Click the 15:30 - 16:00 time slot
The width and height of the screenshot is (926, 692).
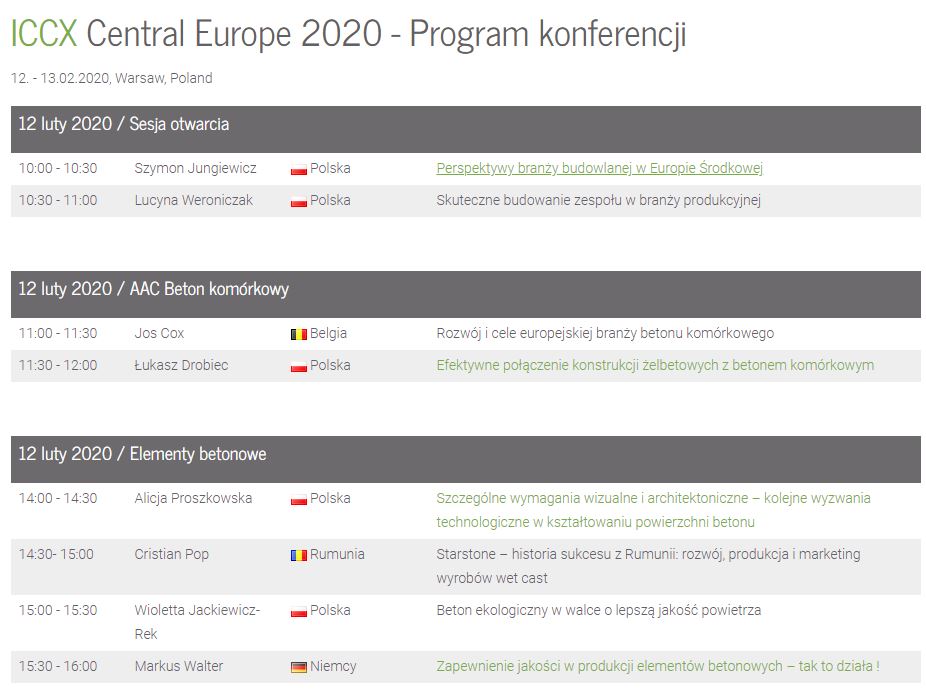click(x=58, y=666)
